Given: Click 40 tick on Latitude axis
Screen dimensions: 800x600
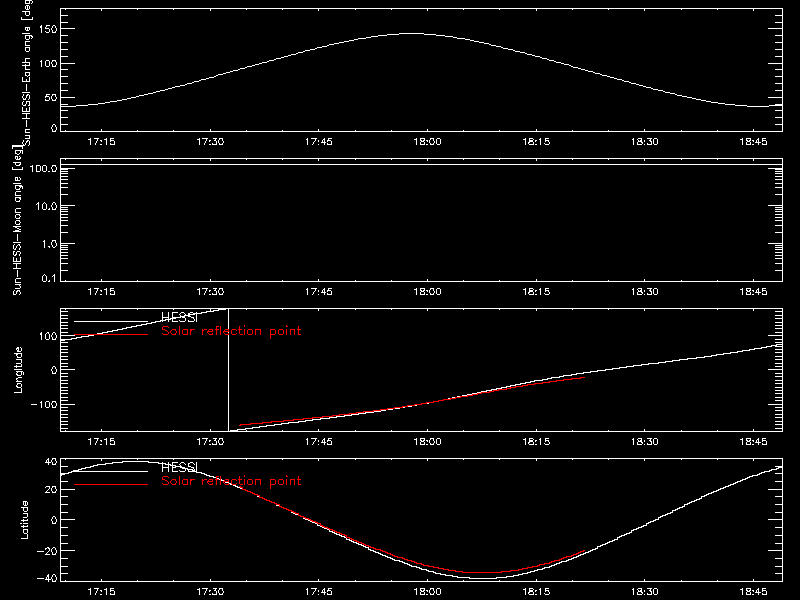Looking at the screenshot, I should (51, 462).
